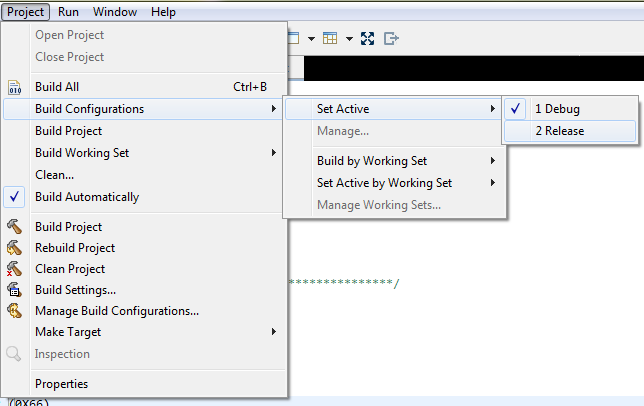The height and width of the screenshot is (406, 644).
Task: Click the full-screen arrows toolbar icon
Action: point(367,38)
